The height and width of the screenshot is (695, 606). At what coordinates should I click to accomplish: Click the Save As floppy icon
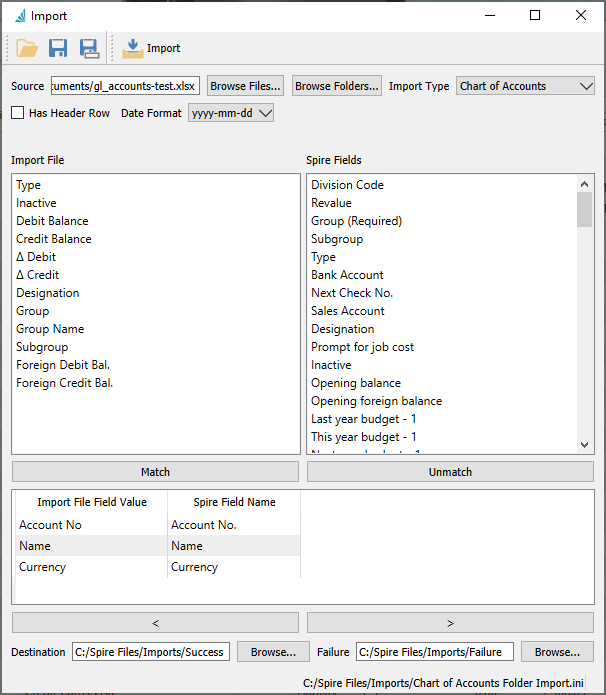(89, 48)
